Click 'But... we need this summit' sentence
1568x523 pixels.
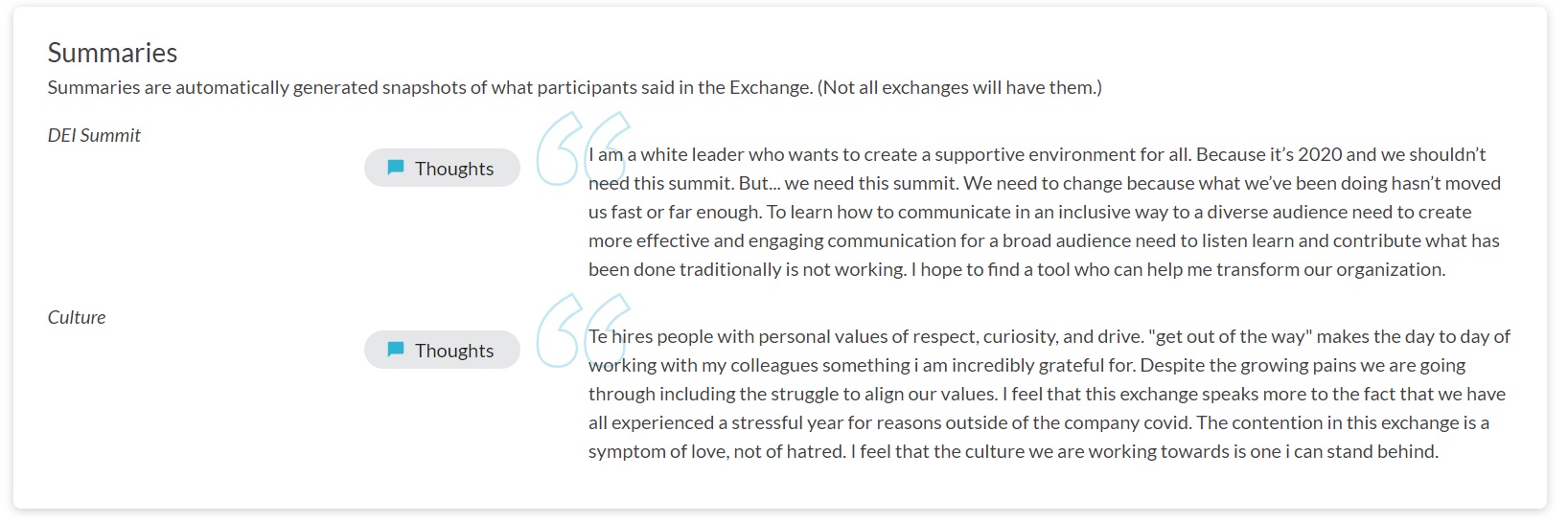pos(847,183)
